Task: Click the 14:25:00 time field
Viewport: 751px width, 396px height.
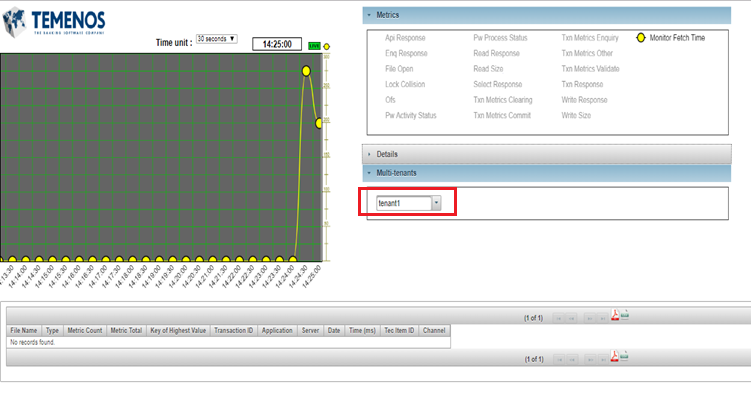Action: (277, 44)
